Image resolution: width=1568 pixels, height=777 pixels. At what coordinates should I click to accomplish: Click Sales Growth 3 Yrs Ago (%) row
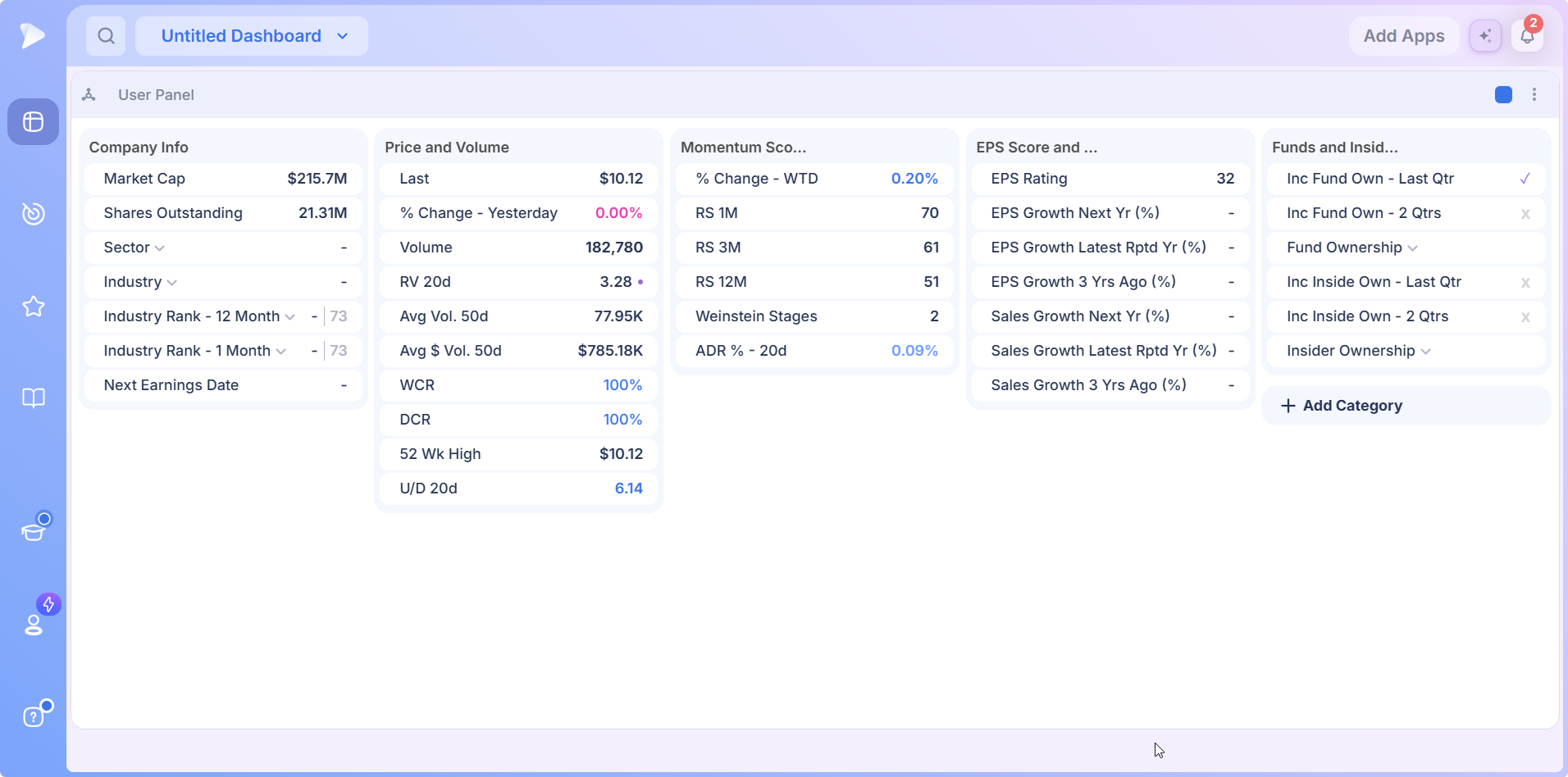click(x=1111, y=385)
